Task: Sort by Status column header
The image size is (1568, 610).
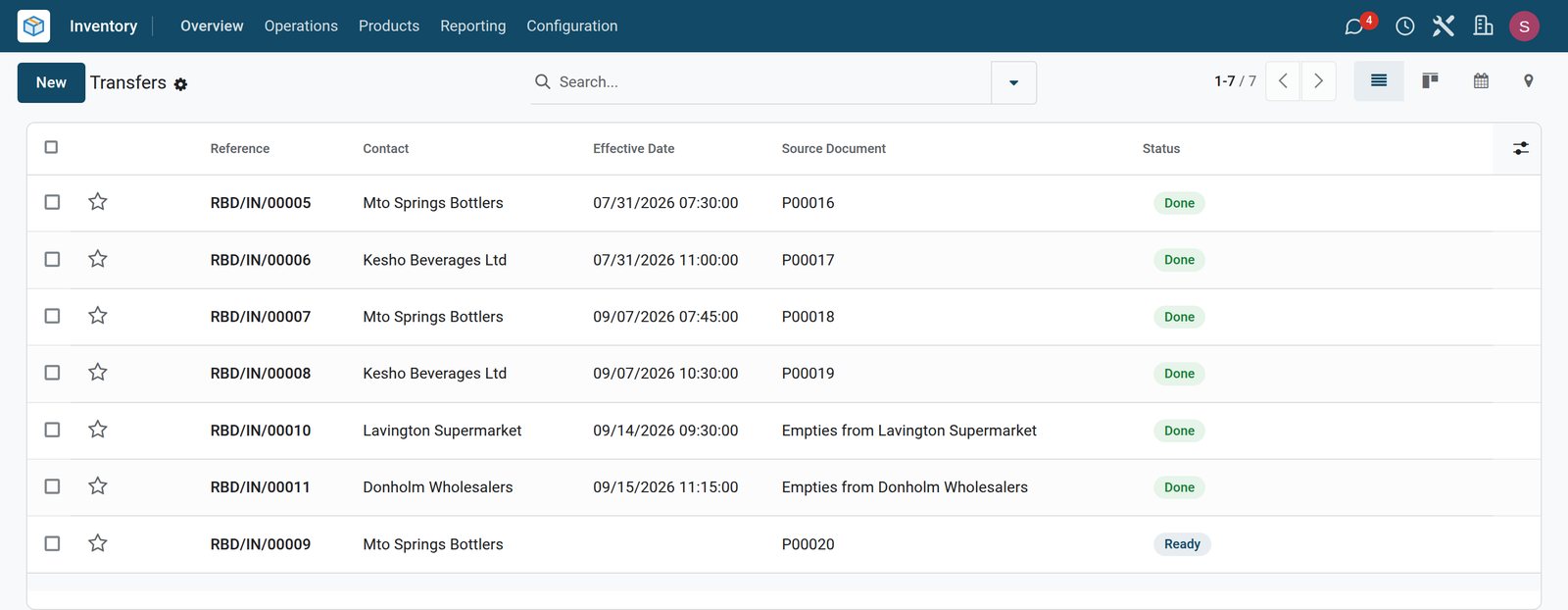Action: point(1161,149)
